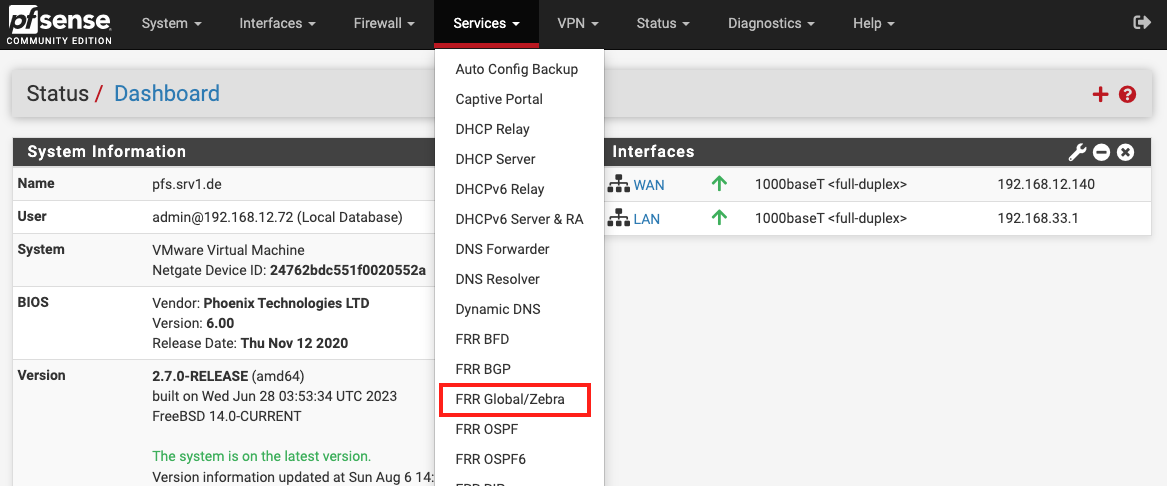The height and width of the screenshot is (486, 1167).
Task: Click the wrench icon in Interfaces panel
Action: coord(1077,152)
